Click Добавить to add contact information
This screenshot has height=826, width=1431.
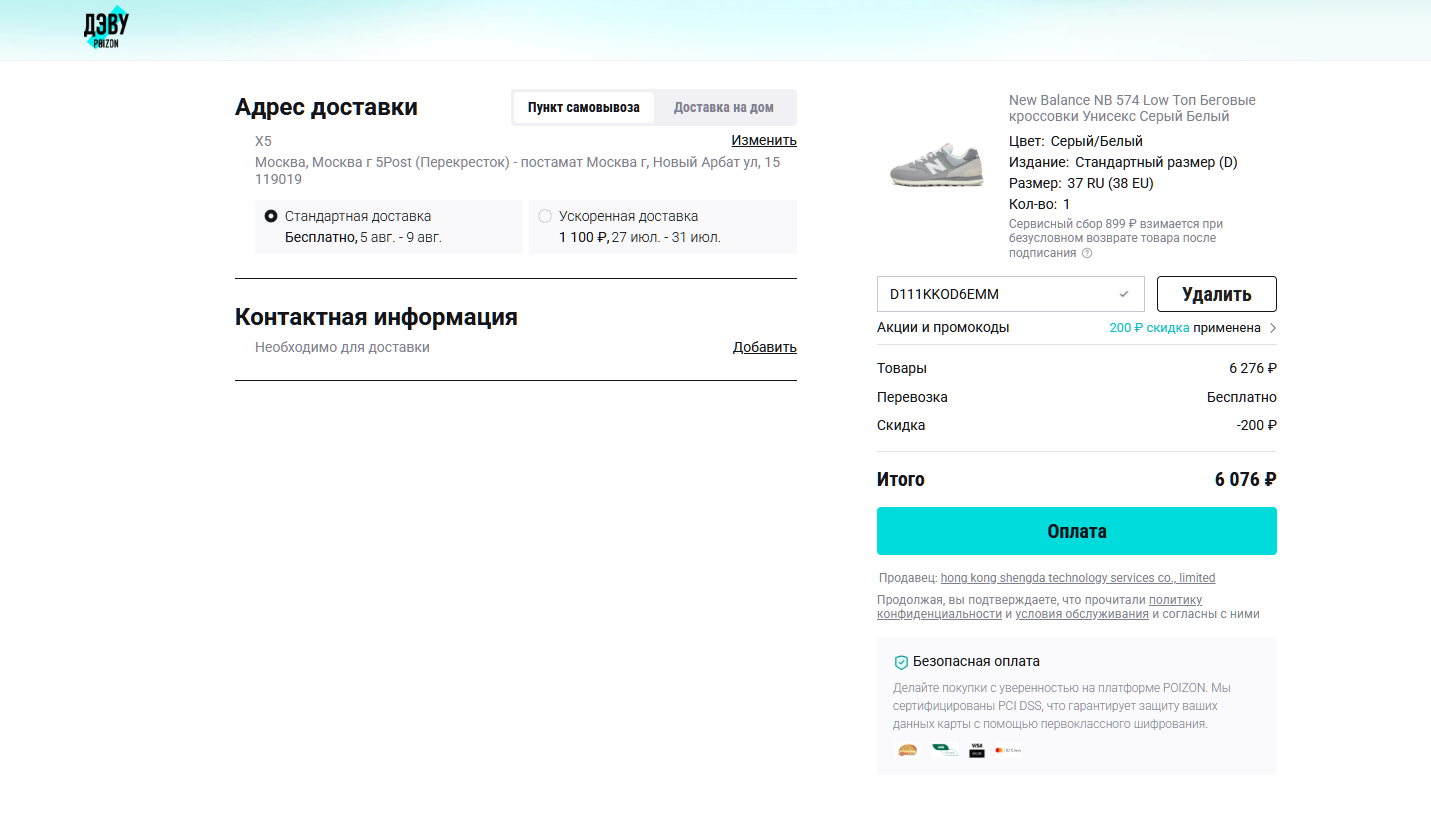tap(765, 347)
